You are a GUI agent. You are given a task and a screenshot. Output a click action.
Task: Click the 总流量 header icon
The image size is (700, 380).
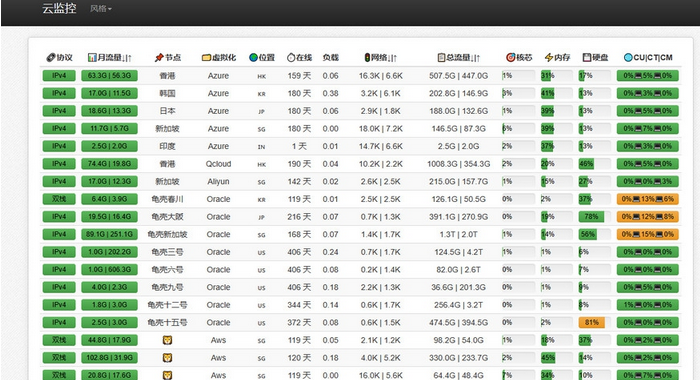click(x=441, y=58)
